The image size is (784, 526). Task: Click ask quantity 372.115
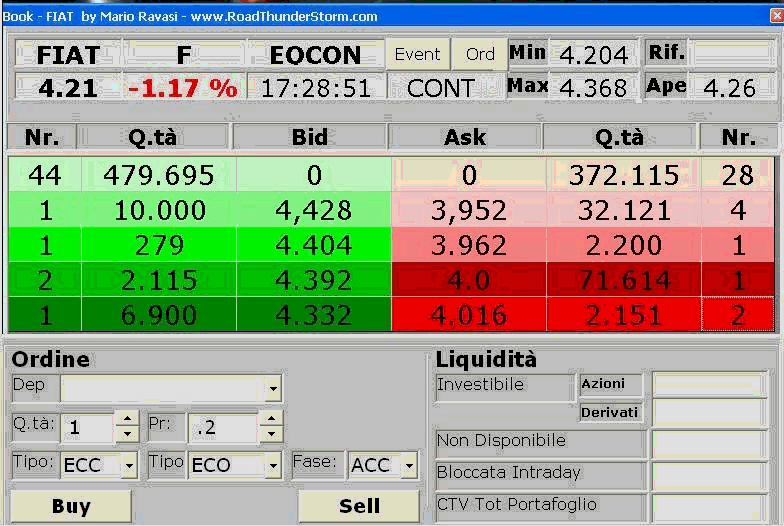(x=624, y=175)
